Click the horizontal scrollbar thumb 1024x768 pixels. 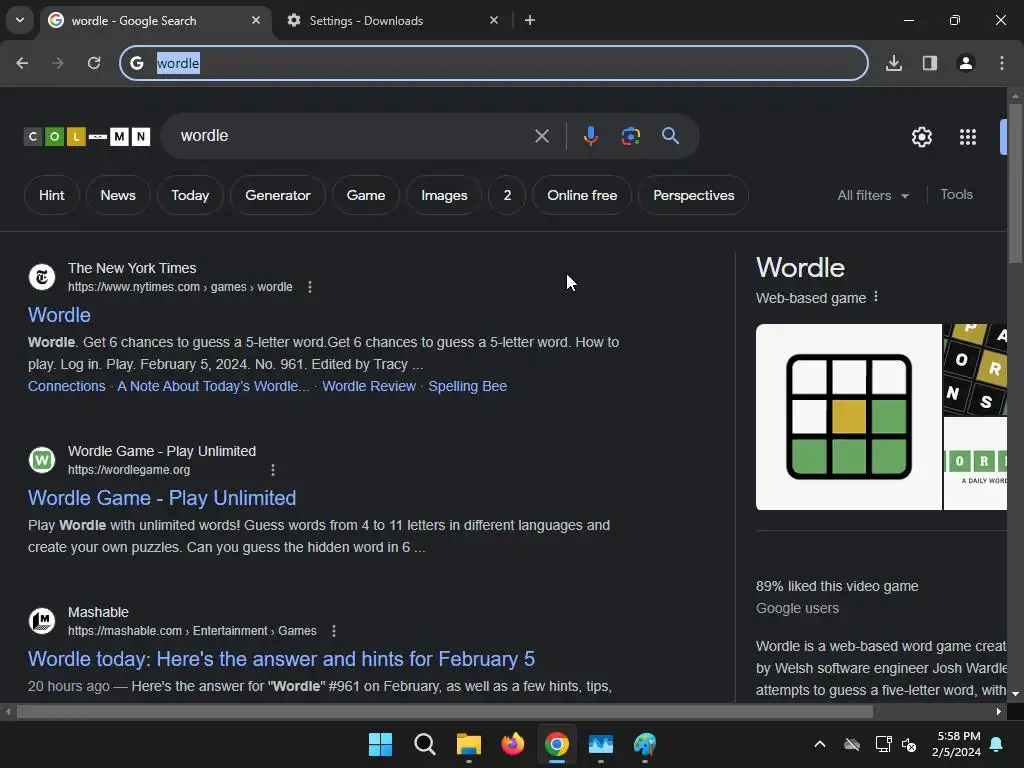(444, 712)
